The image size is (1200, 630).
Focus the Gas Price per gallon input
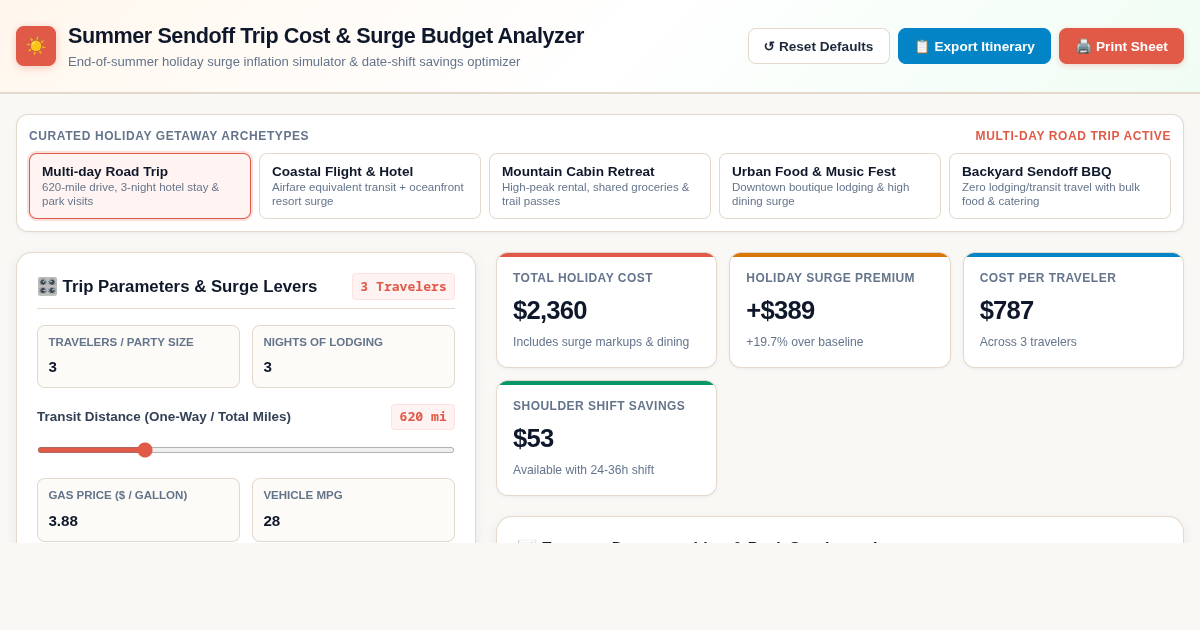[x=138, y=510]
